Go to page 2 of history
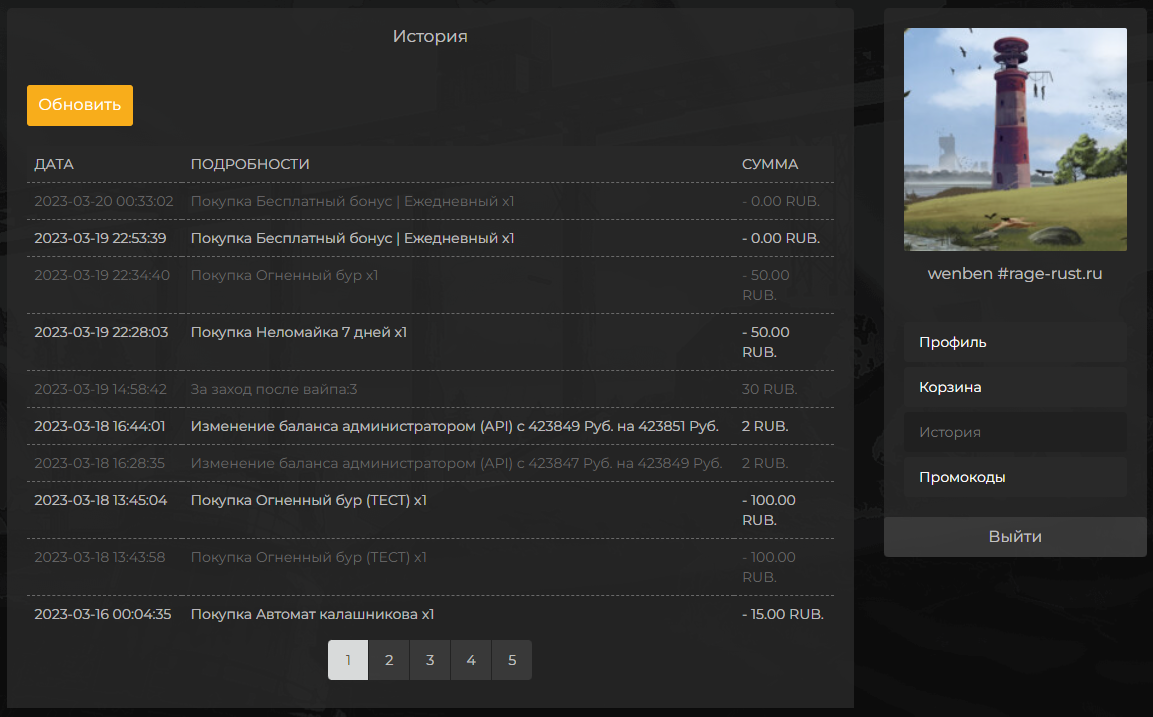The width and height of the screenshot is (1153, 717). click(389, 660)
